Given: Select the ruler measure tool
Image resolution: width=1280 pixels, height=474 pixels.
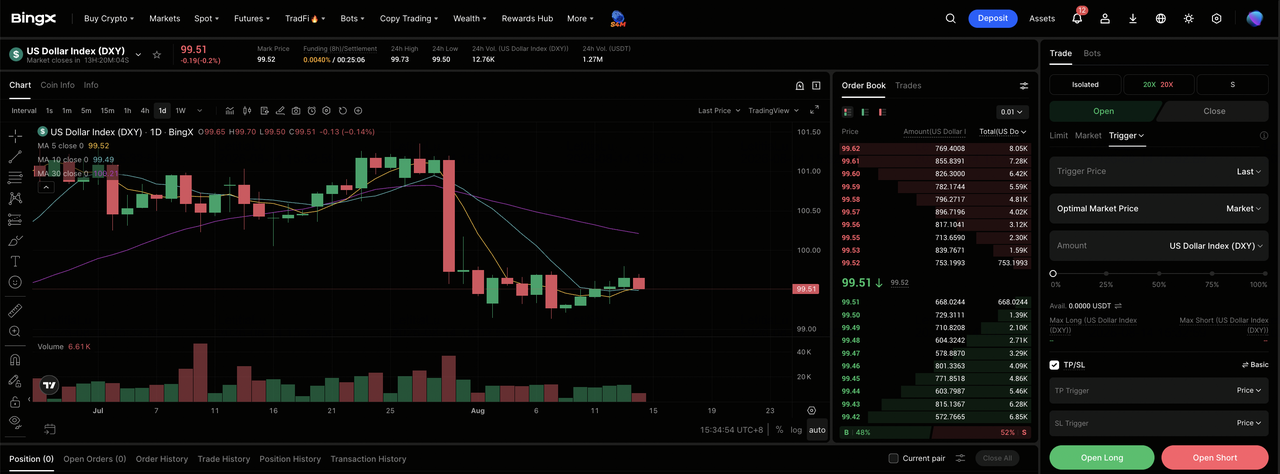Looking at the screenshot, I should [15, 310].
